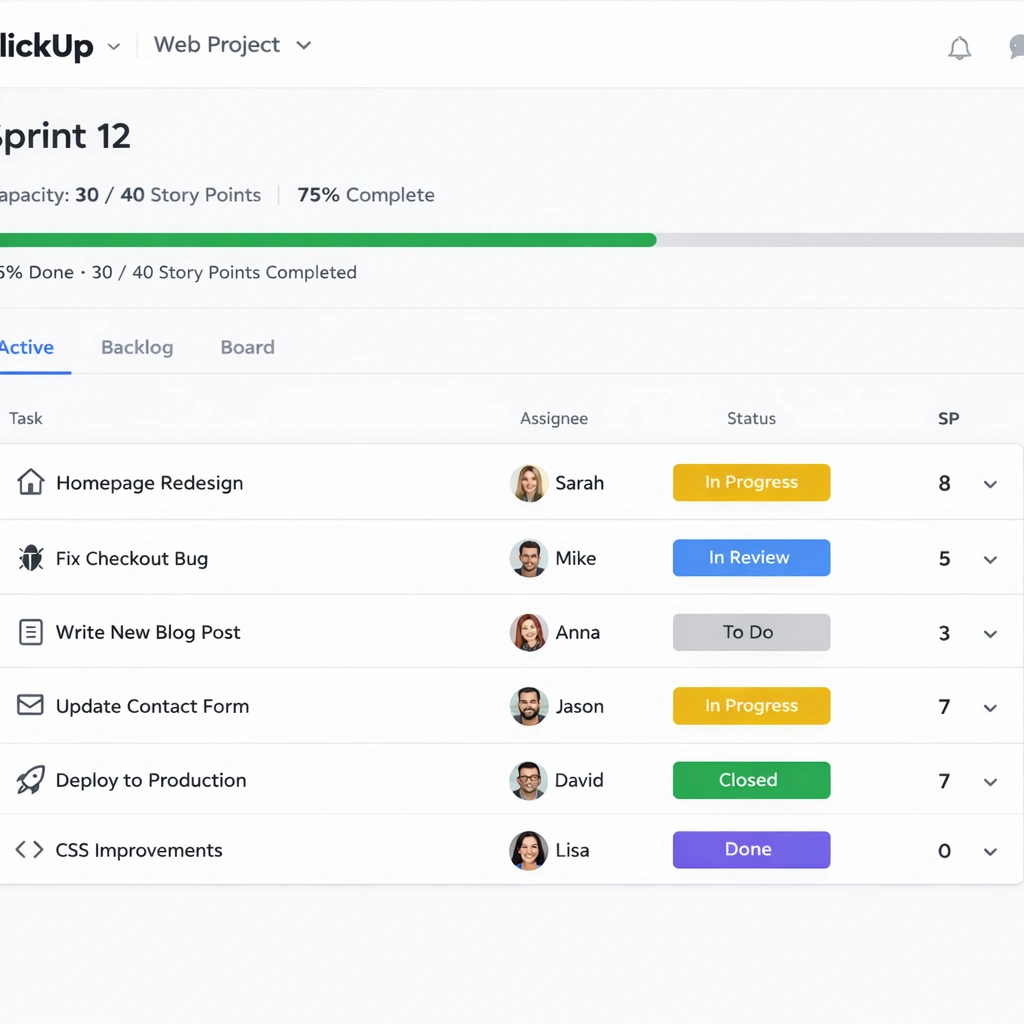Click the document icon for Write New Blog Post

(x=31, y=632)
